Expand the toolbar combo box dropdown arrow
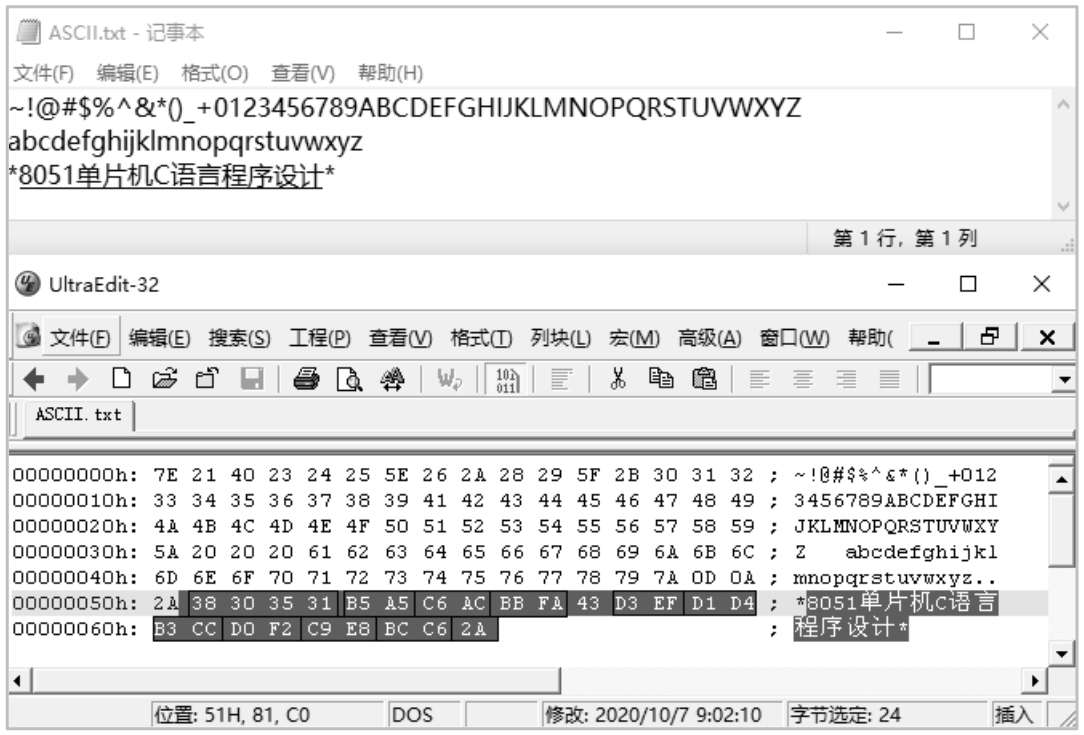 [x=1064, y=379]
